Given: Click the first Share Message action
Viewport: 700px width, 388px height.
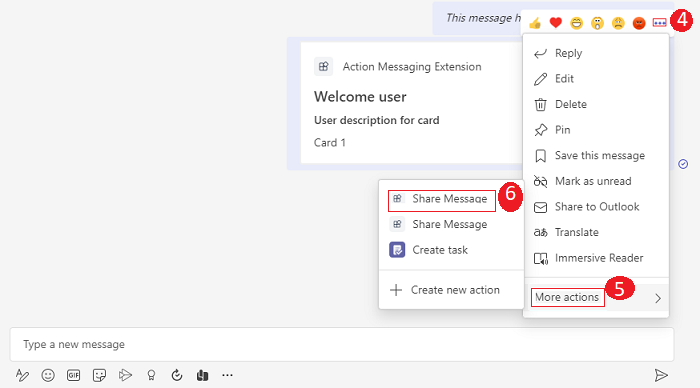Looking at the screenshot, I should (x=451, y=199).
